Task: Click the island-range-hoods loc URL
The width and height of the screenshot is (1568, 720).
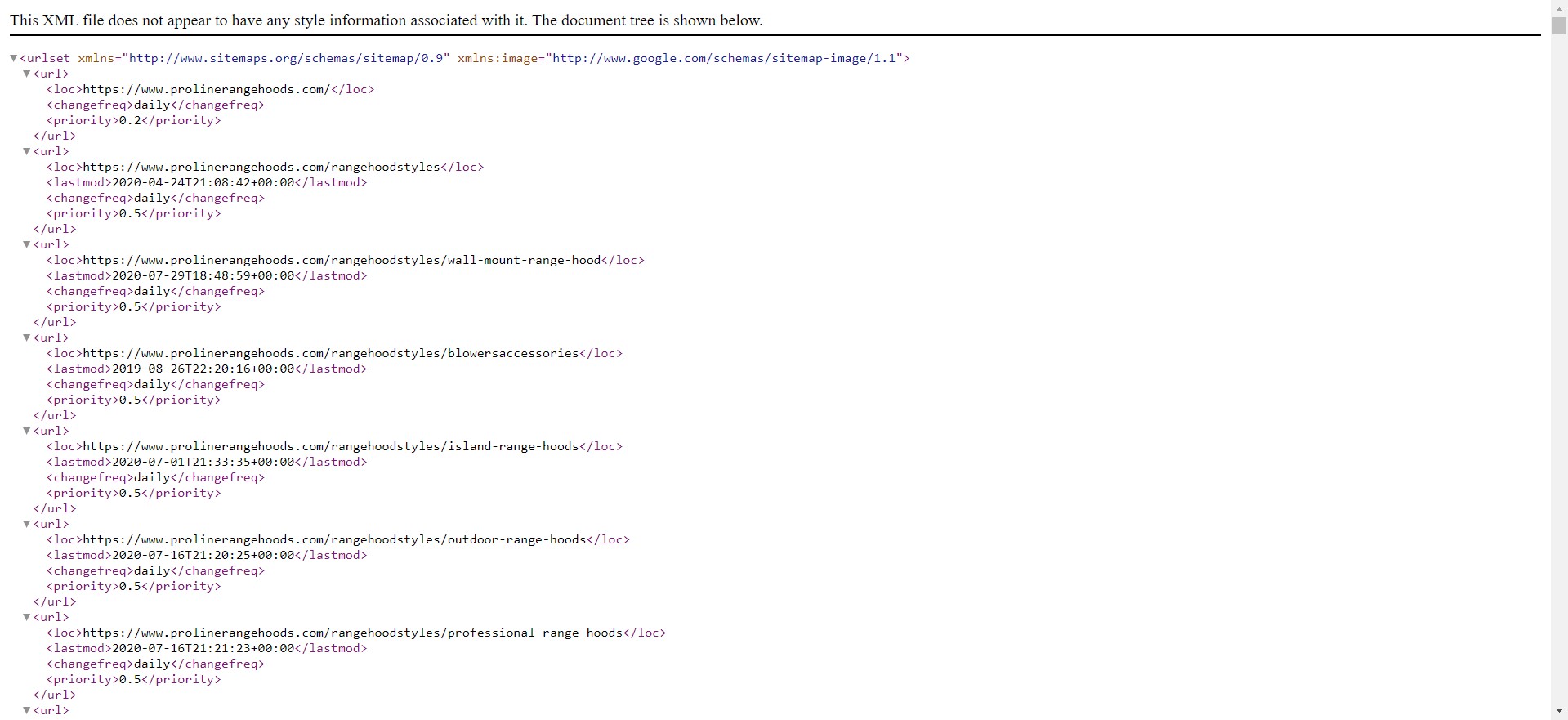Action: (331, 446)
